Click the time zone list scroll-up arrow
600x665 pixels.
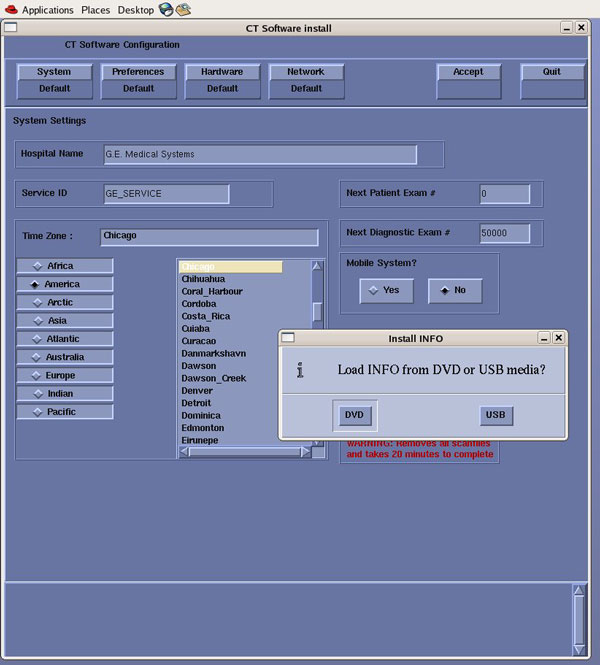pyautogui.click(x=317, y=267)
